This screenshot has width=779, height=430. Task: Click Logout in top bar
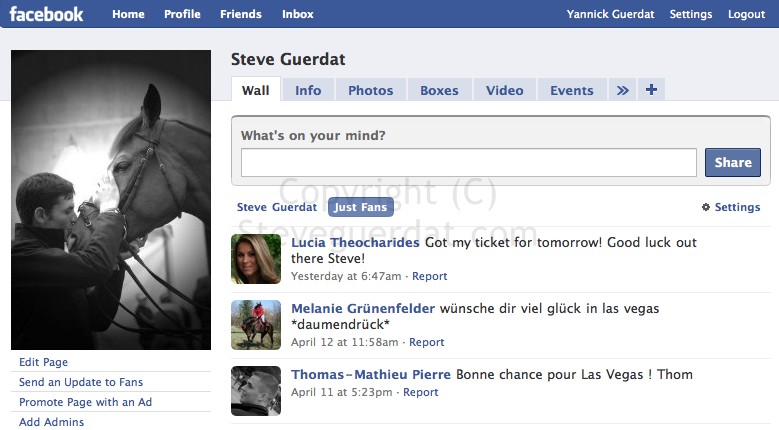pos(746,14)
